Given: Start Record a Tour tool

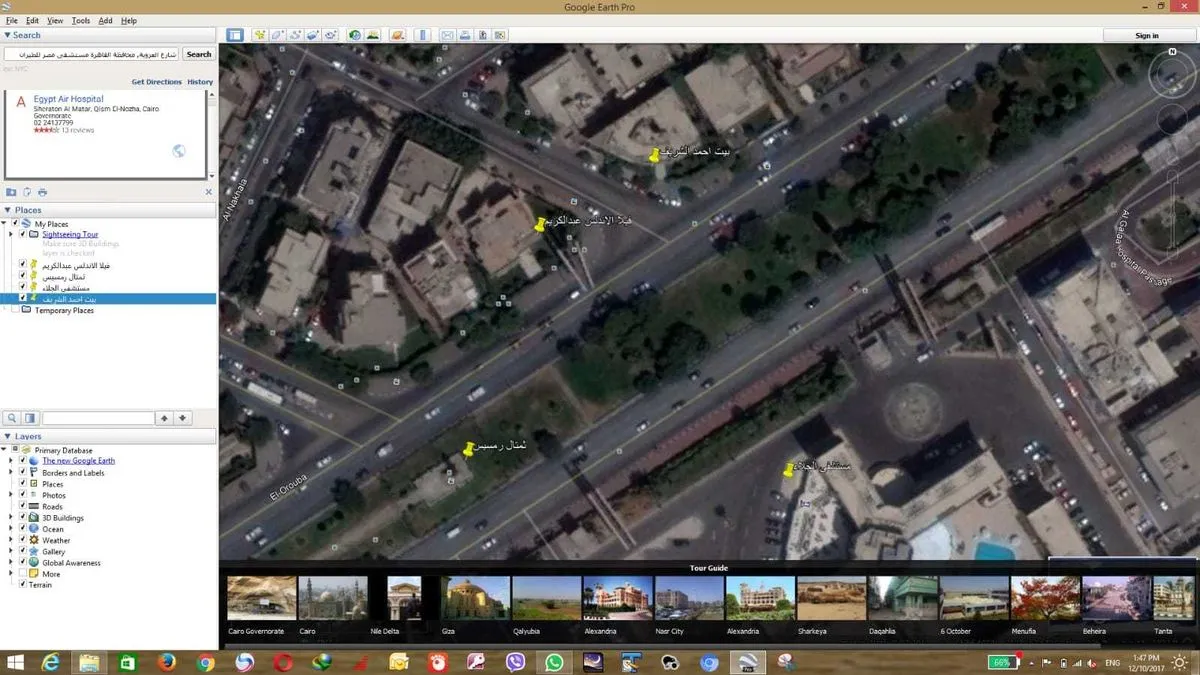Looking at the screenshot, I should (x=330, y=35).
